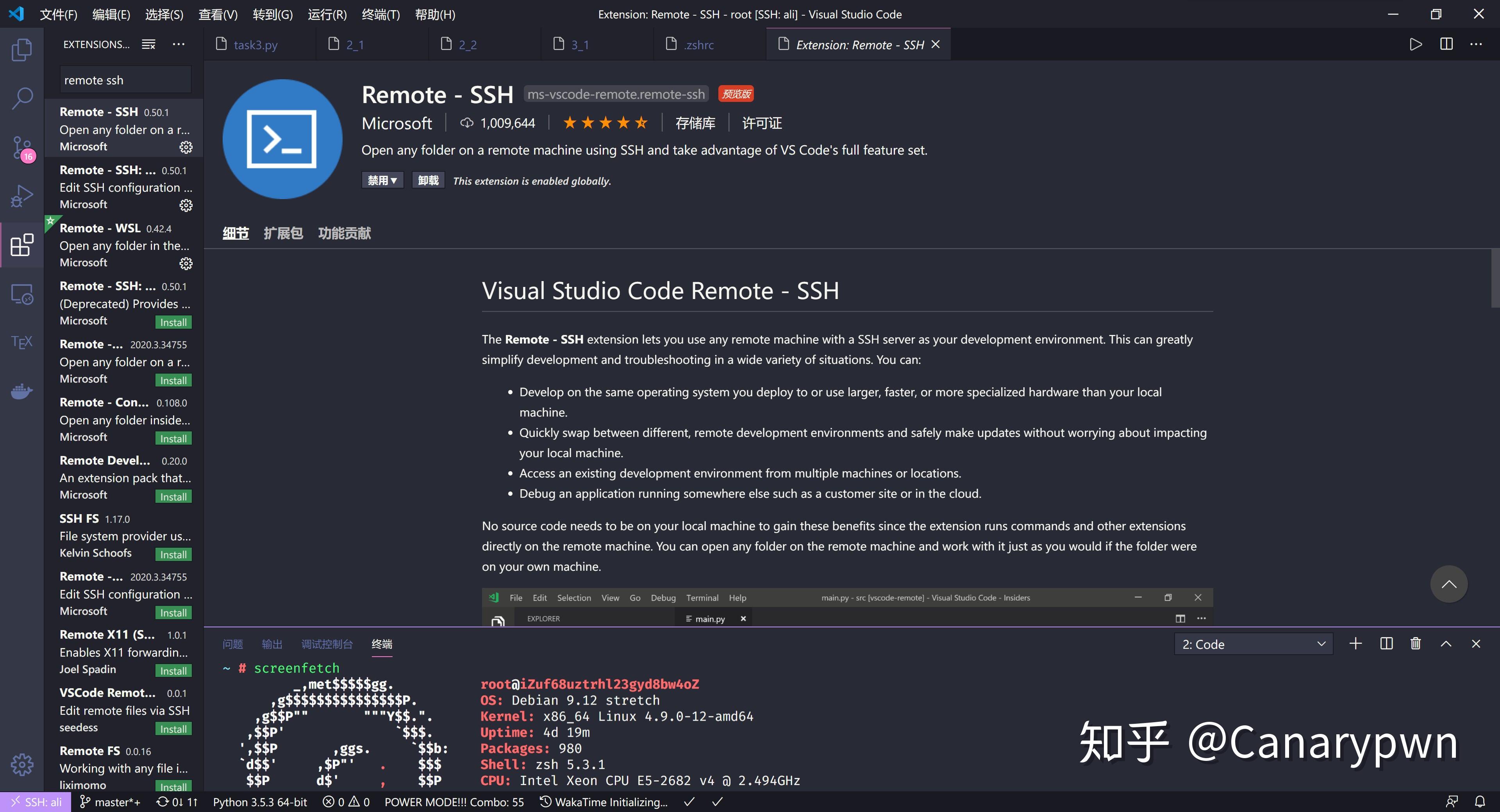The height and width of the screenshot is (812, 1500).
Task: Click the 卸载 uninstall button
Action: click(x=429, y=180)
